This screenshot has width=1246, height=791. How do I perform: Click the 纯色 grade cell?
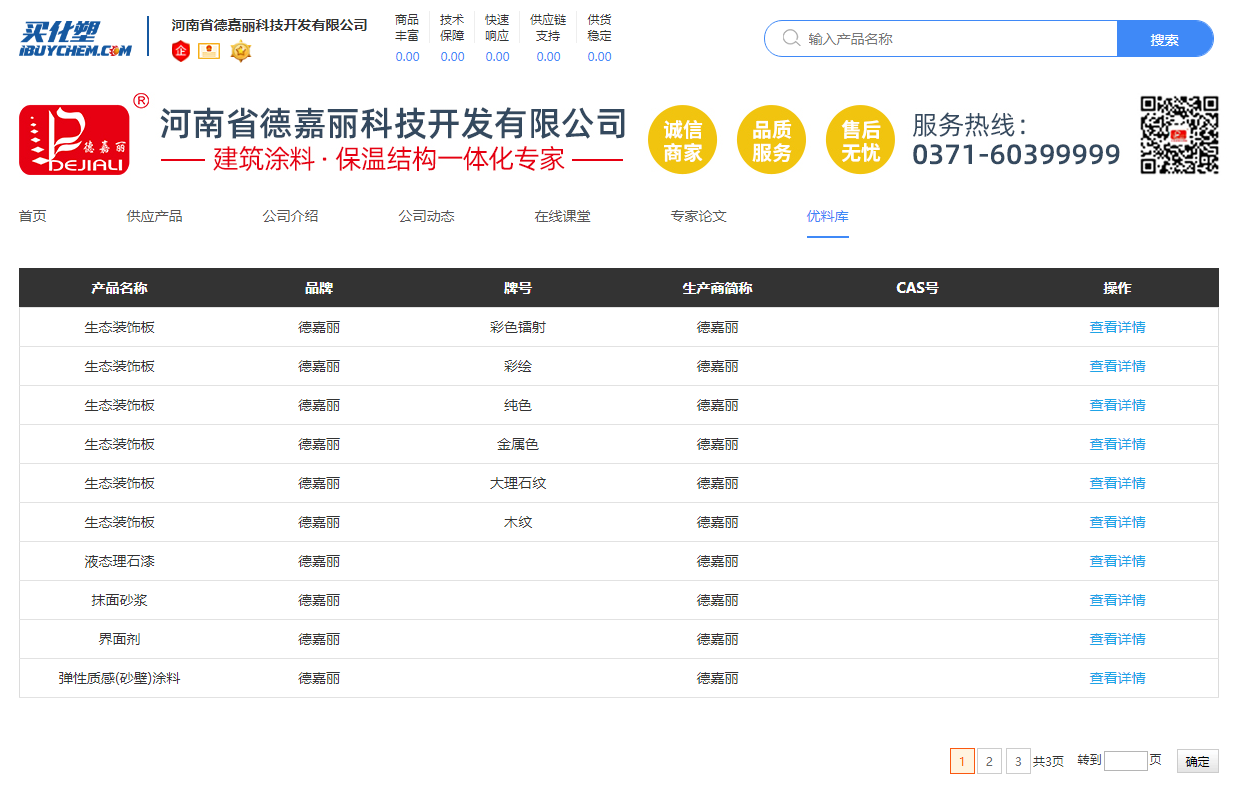tap(518, 405)
